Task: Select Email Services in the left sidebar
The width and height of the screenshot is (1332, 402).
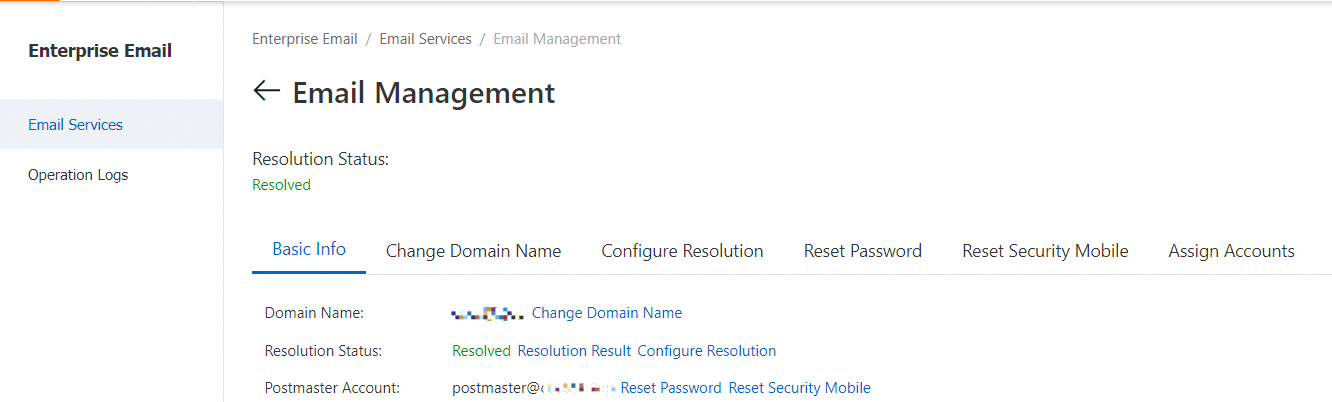Action: [x=76, y=125]
